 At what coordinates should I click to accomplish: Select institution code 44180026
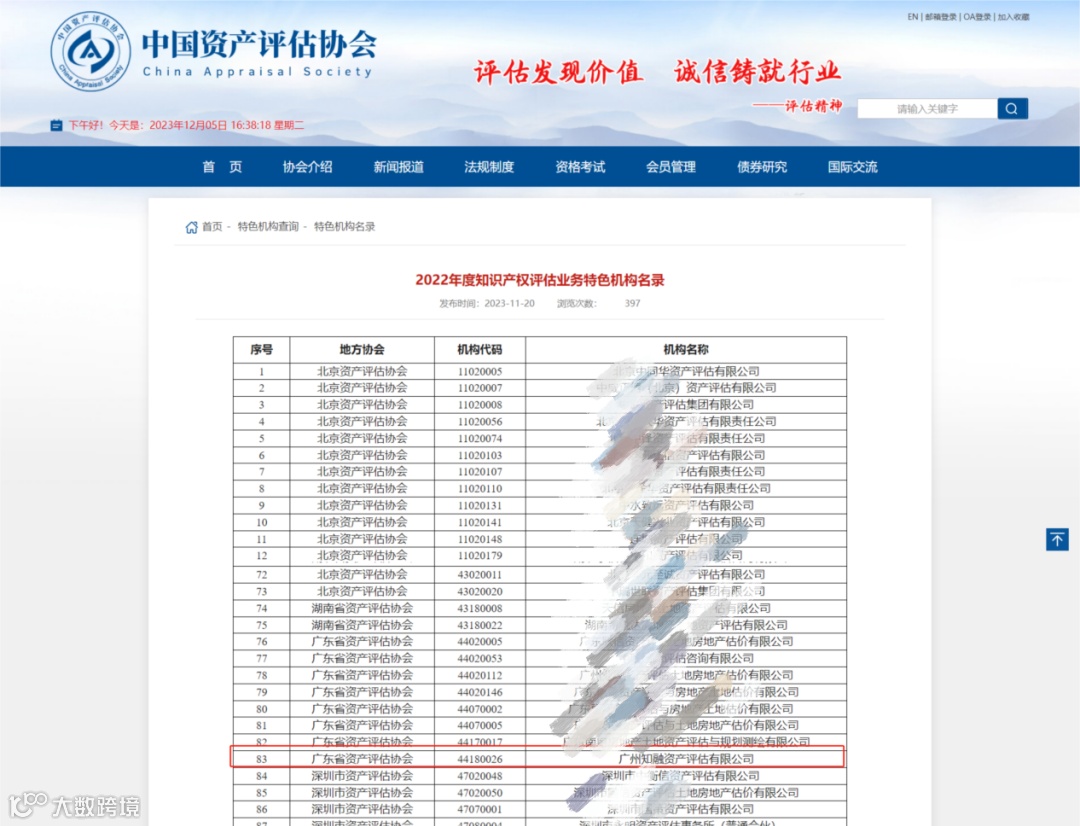point(479,759)
